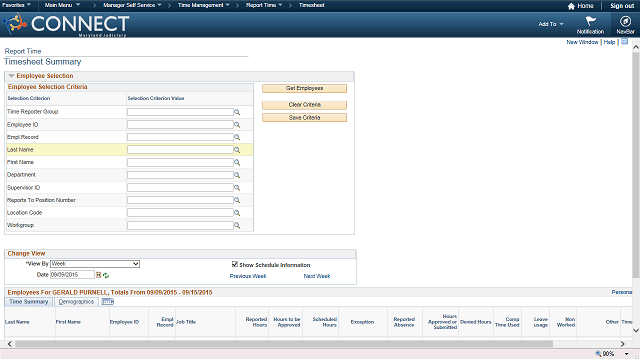Open the NavBar compass icon

click(x=625, y=21)
